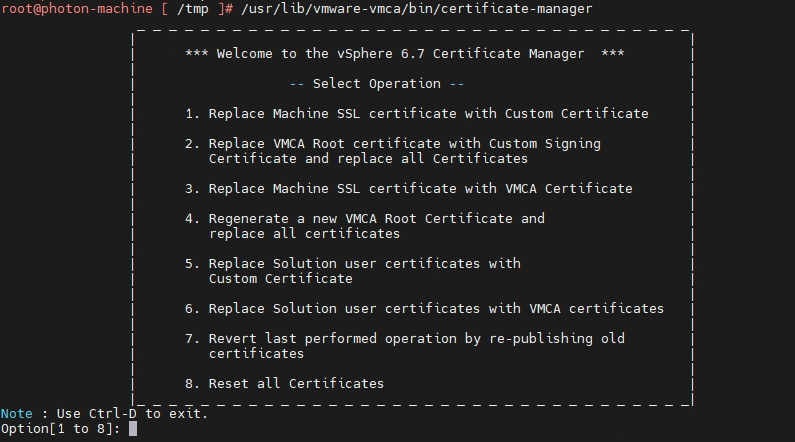
Task: Click 'Revert last performed operation by re-publishing old' line
Action: [405, 339]
